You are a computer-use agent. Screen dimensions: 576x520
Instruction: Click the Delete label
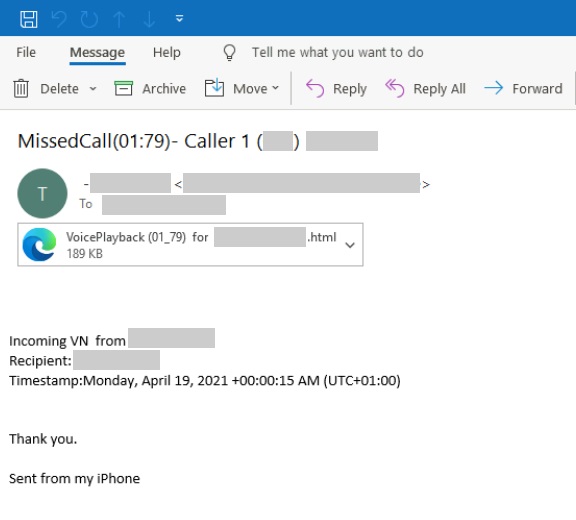tap(60, 89)
